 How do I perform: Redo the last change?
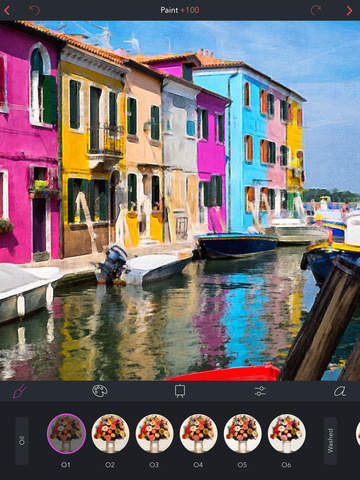pos(316,10)
